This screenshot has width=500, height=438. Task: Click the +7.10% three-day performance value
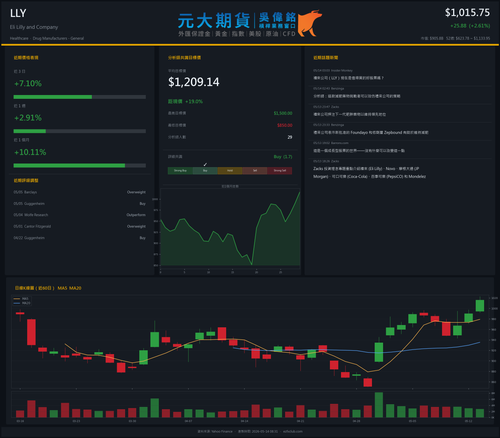pos(28,83)
